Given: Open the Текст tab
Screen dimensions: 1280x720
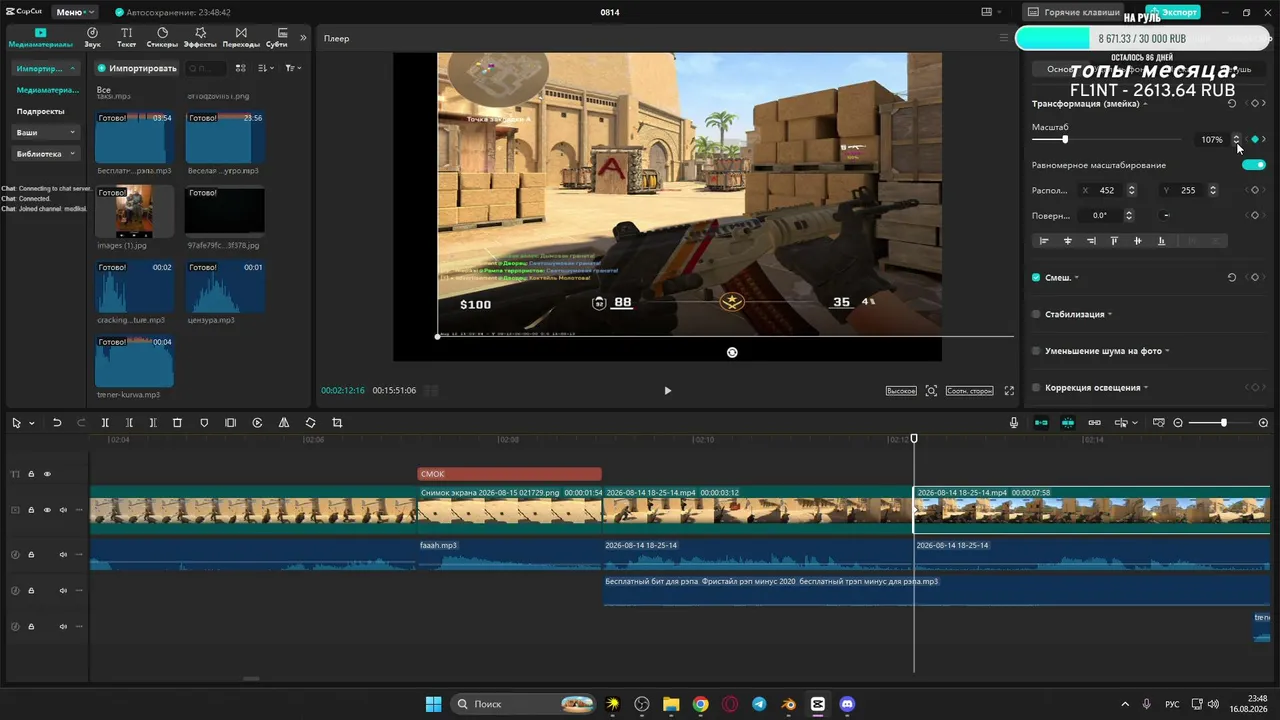Looking at the screenshot, I should click(x=126, y=38).
